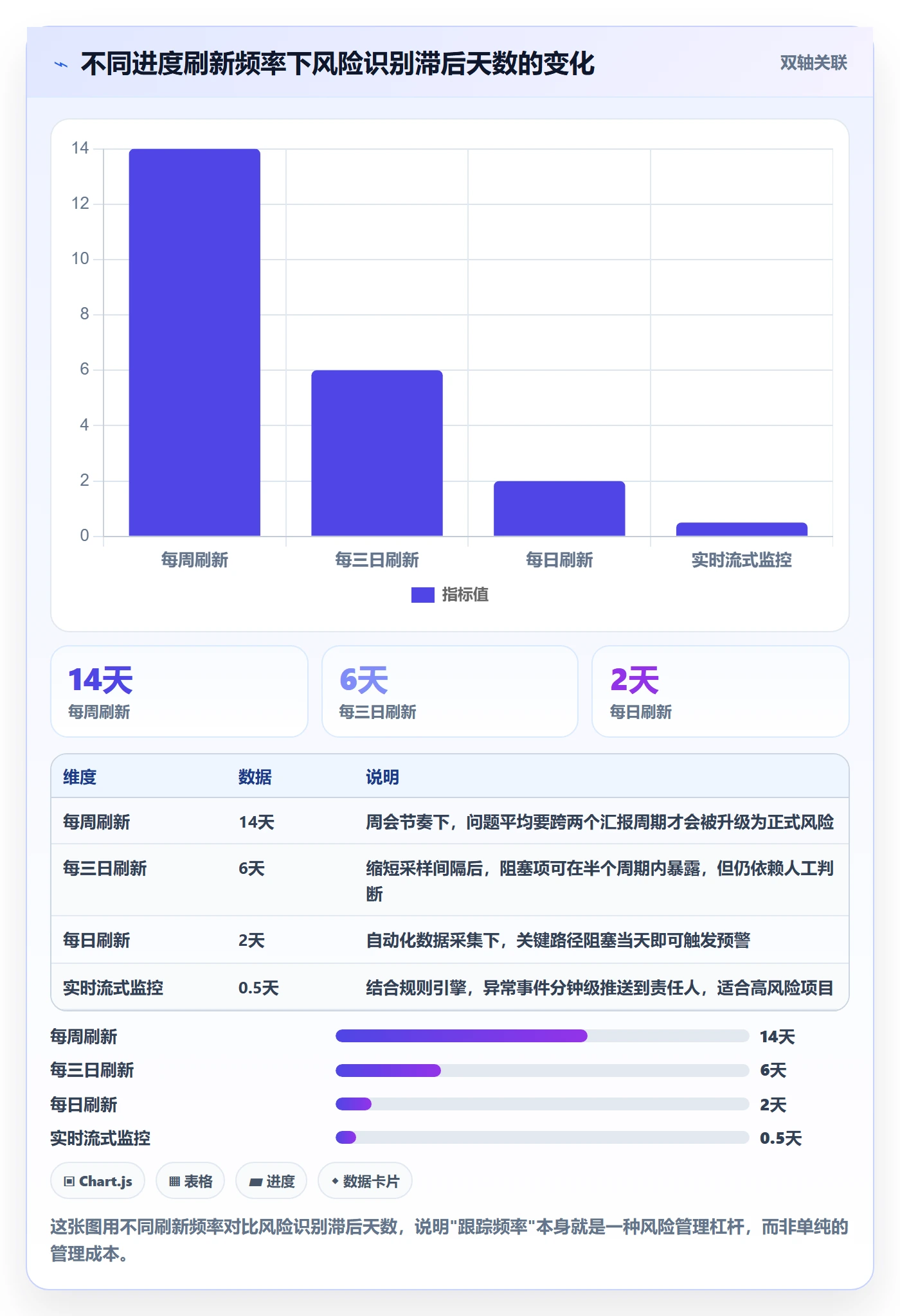The image size is (900, 1316).
Task: Click the 数据卡片 tag chip
Action: click(x=365, y=1181)
